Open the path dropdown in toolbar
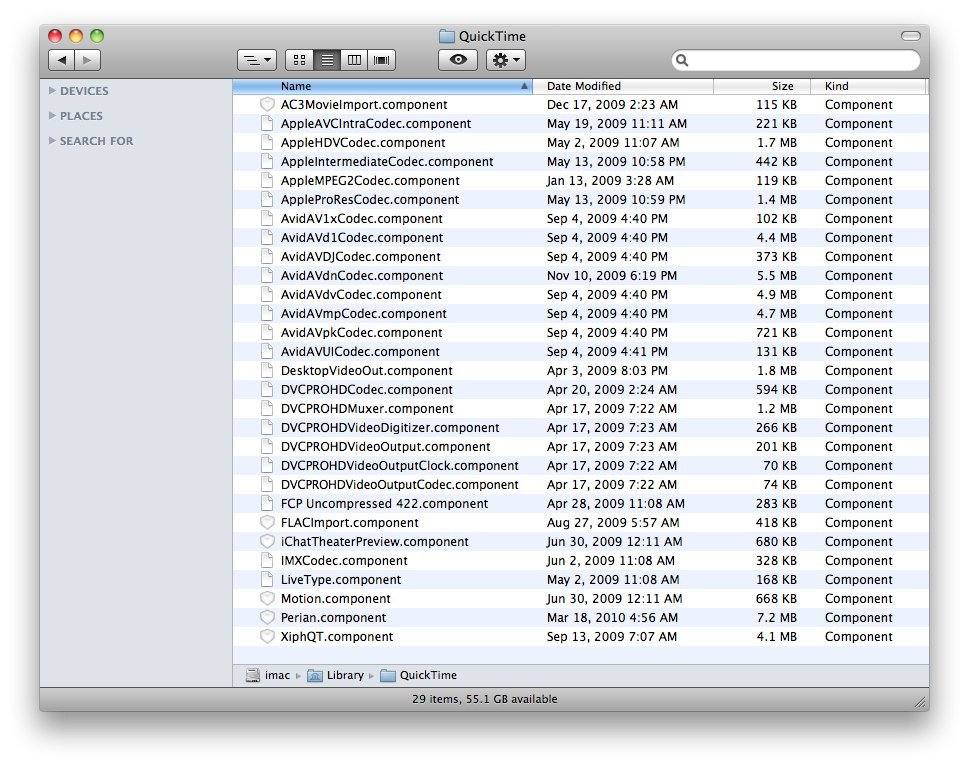This screenshot has height=766, width=969. click(257, 60)
